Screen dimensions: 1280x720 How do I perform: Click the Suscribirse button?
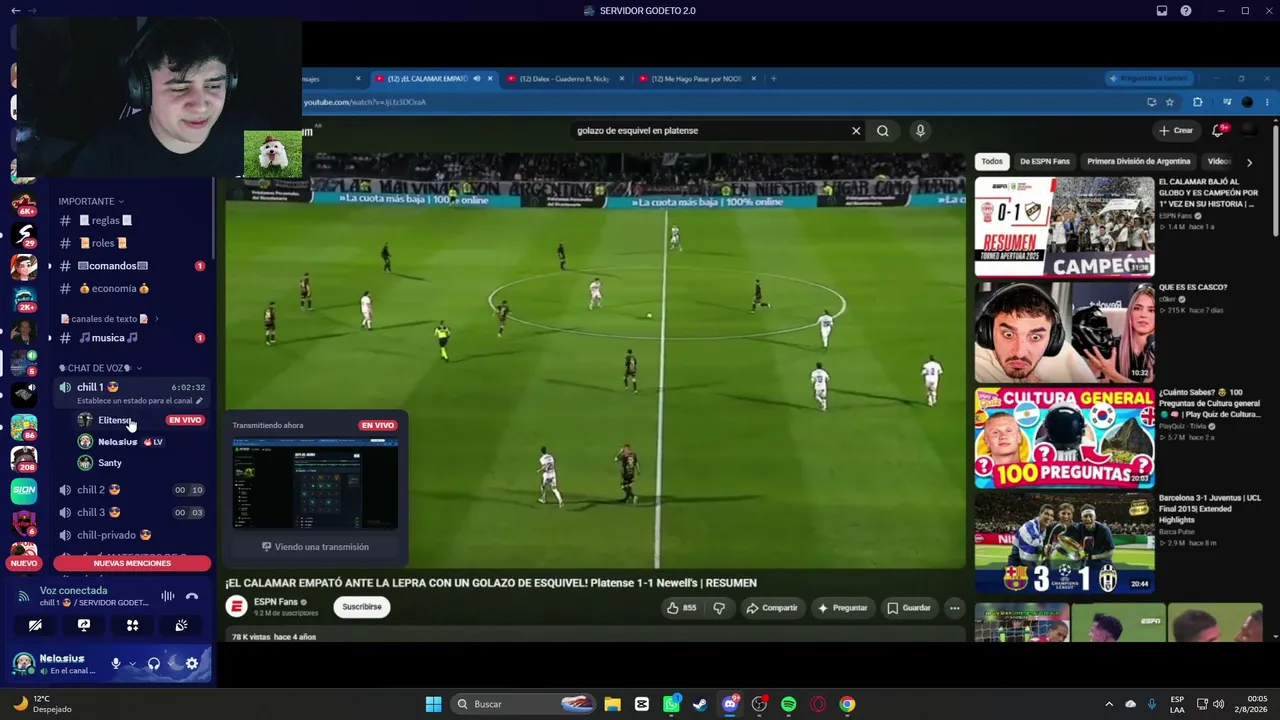(x=362, y=607)
